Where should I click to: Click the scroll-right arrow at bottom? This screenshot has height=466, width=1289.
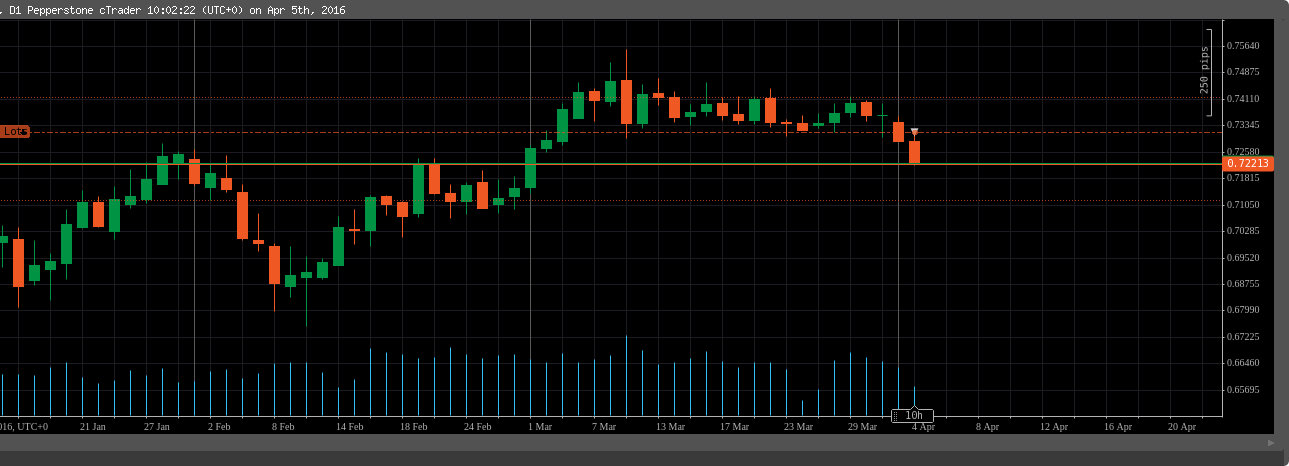pyautogui.click(x=1270, y=441)
